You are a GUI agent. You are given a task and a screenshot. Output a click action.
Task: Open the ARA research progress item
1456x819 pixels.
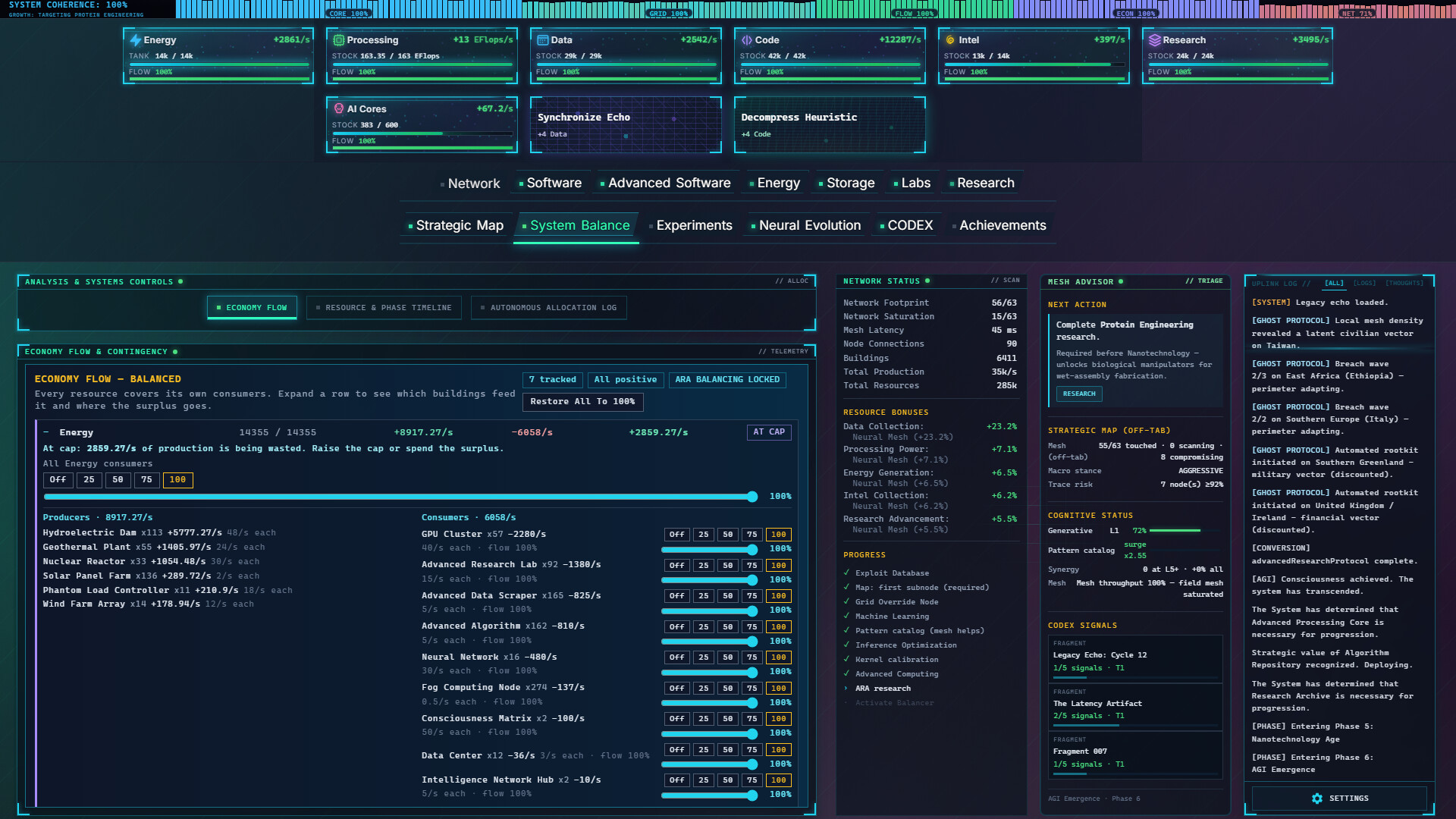[883, 689]
